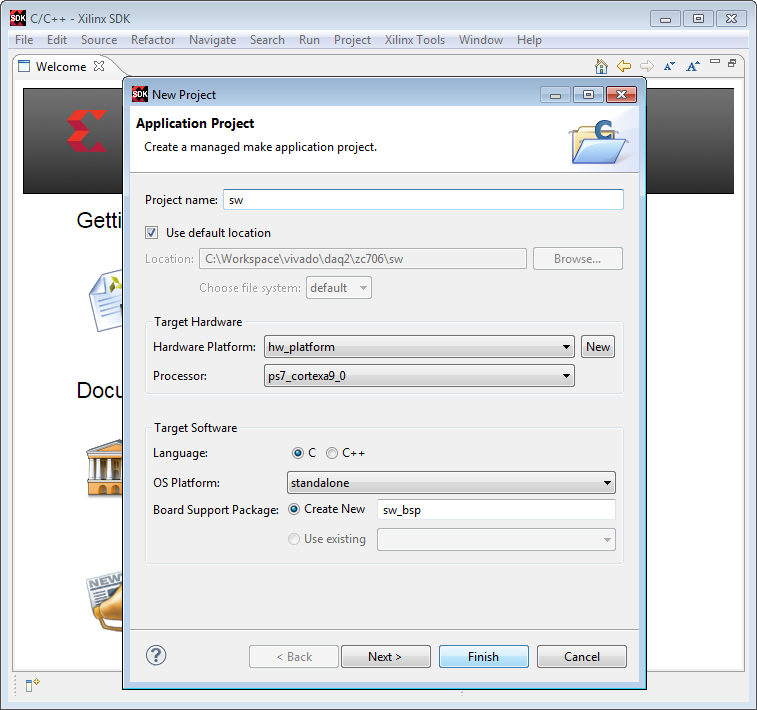This screenshot has width=757, height=710.
Task: Open the Project menu
Action: [352, 40]
